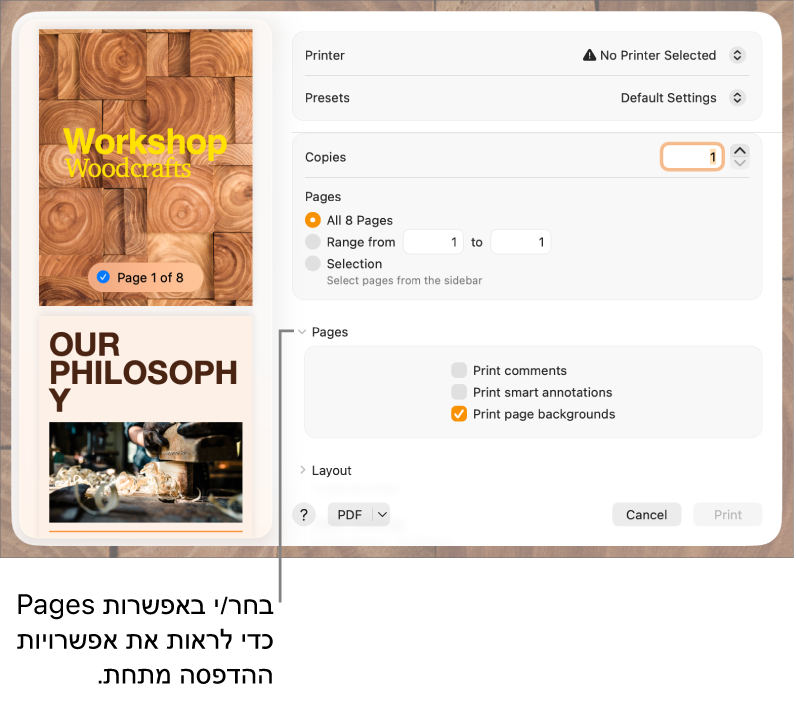Open the help question mark button
Viewport: 796px width, 702px height.
(x=304, y=515)
